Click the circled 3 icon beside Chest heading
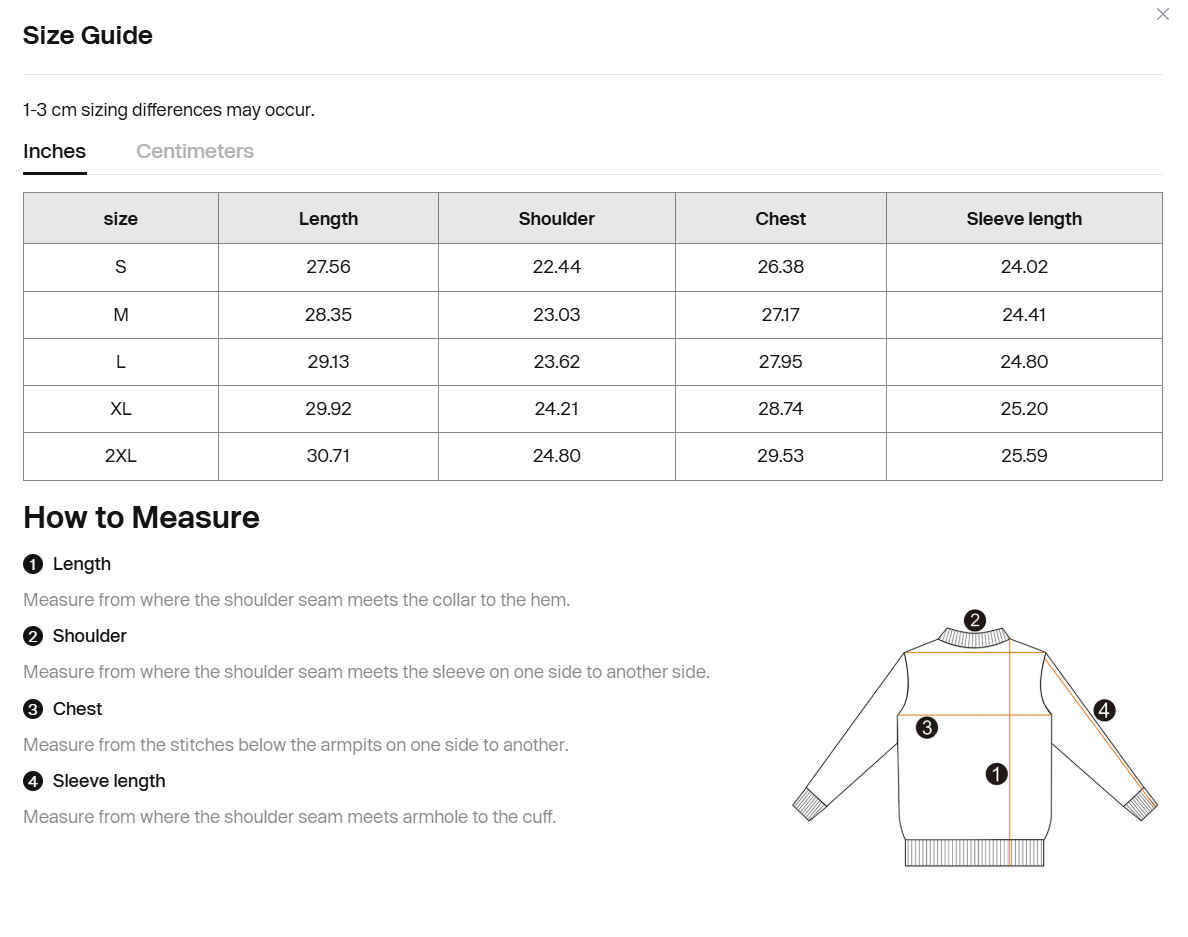The image size is (1188, 937). (x=31, y=709)
